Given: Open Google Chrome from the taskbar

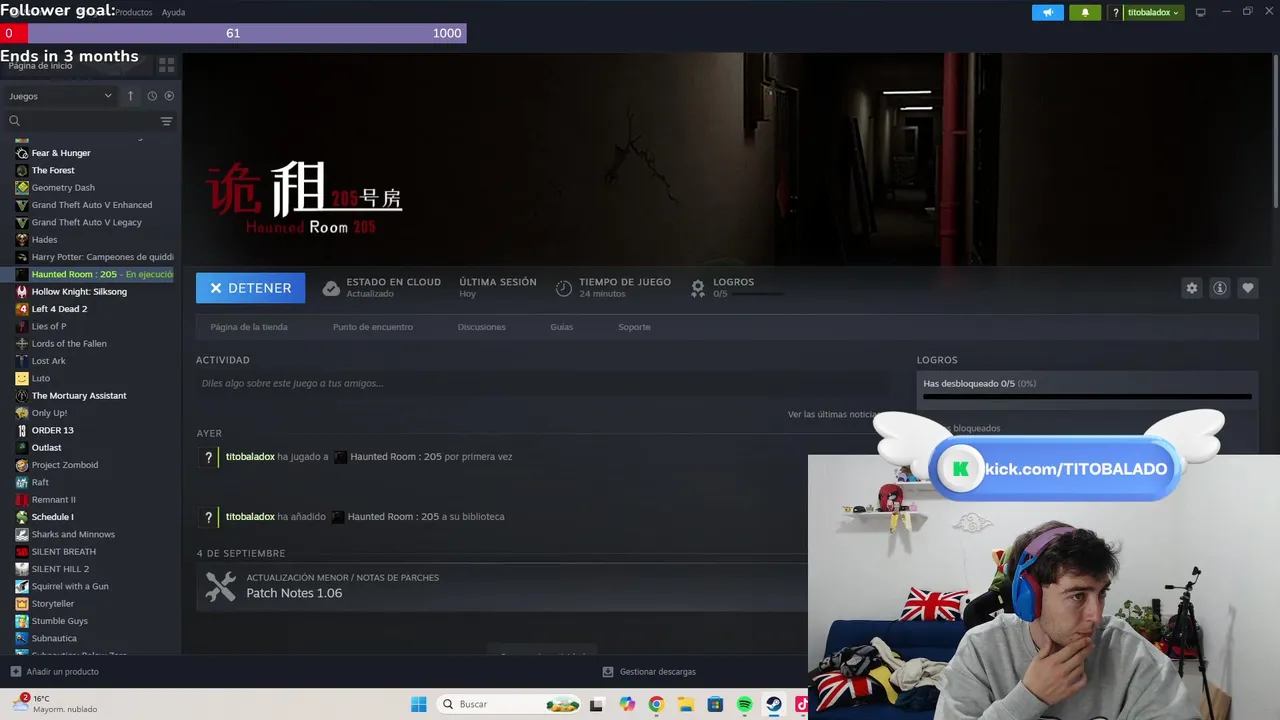Looking at the screenshot, I should (x=656, y=704).
